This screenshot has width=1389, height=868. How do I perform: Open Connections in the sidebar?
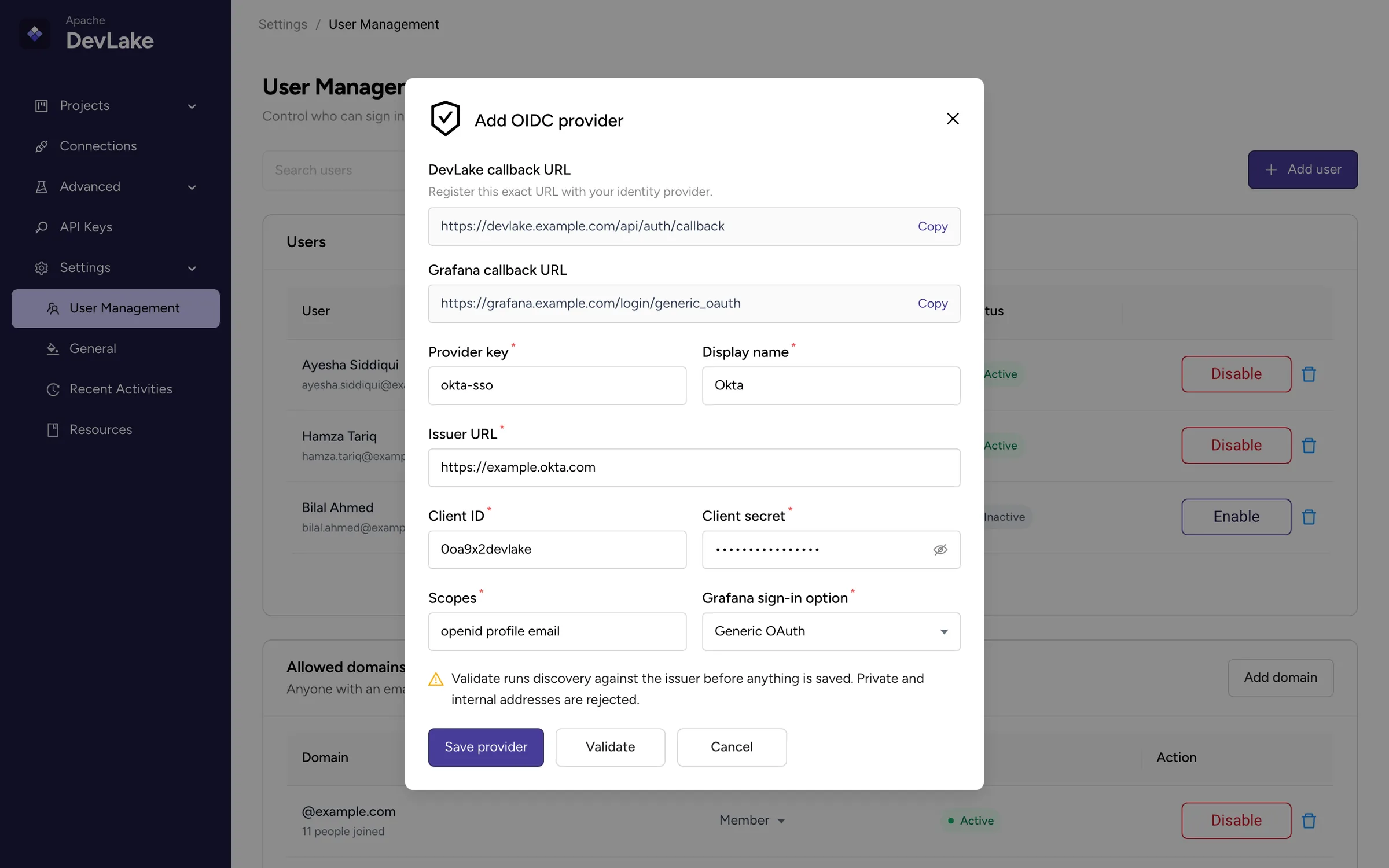click(116, 146)
